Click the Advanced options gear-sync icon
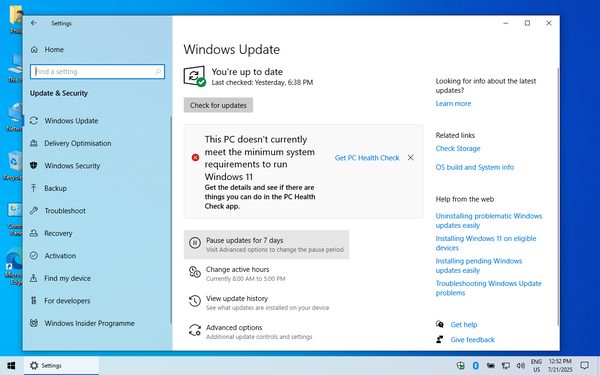Image resolution: width=600 pixels, height=375 pixels. 195,330
